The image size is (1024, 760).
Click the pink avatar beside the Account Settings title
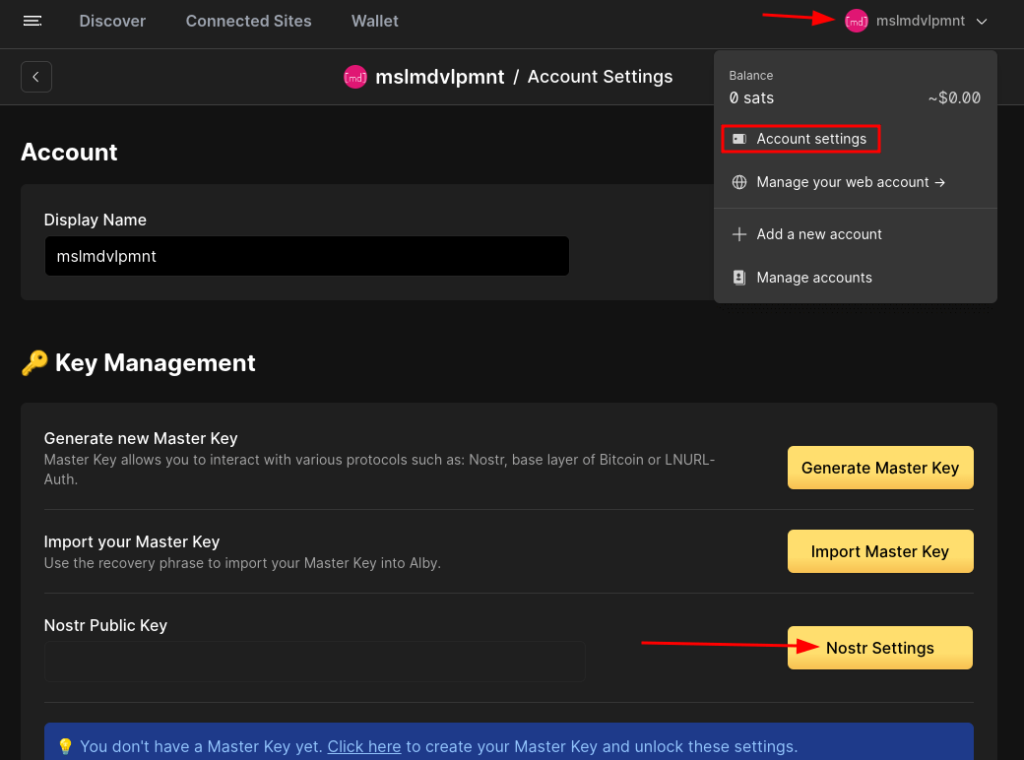coord(355,77)
